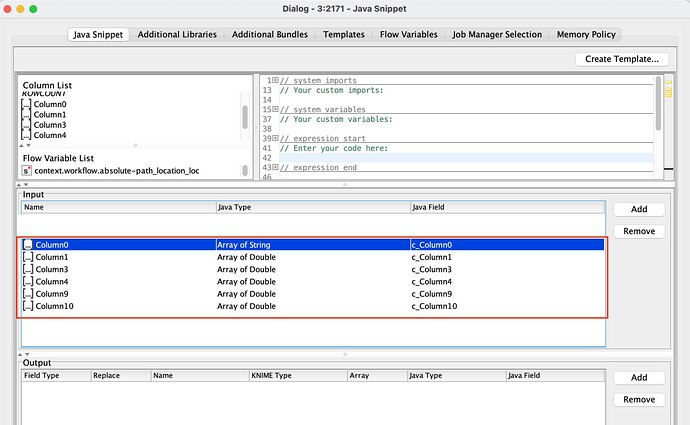690x425 pixels.
Task: Open the Additional Bundles tab
Action: click(x=270, y=34)
